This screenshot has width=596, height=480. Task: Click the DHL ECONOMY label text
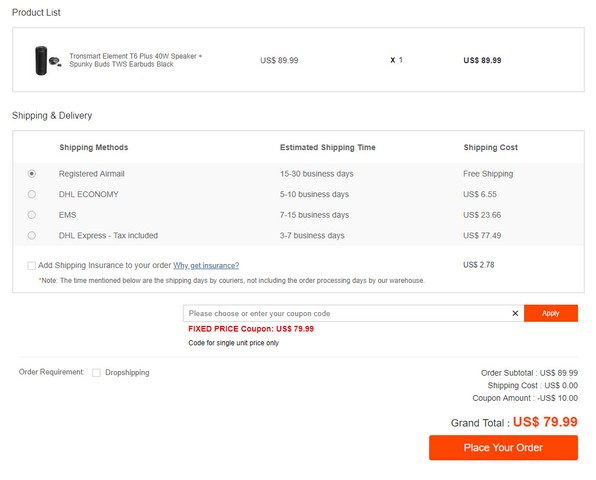(89, 194)
